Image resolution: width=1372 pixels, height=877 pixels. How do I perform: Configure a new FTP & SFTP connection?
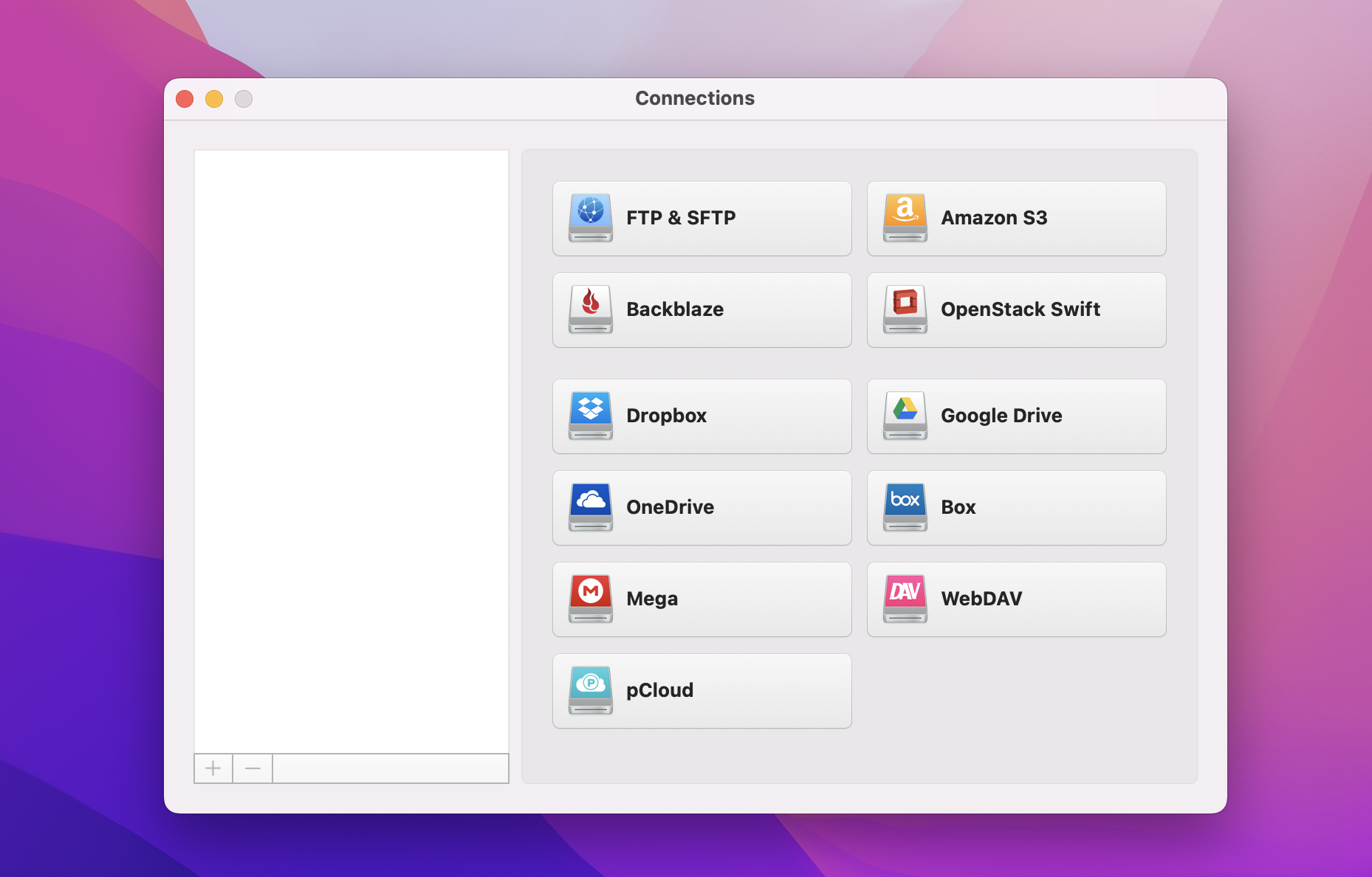[x=702, y=218]
